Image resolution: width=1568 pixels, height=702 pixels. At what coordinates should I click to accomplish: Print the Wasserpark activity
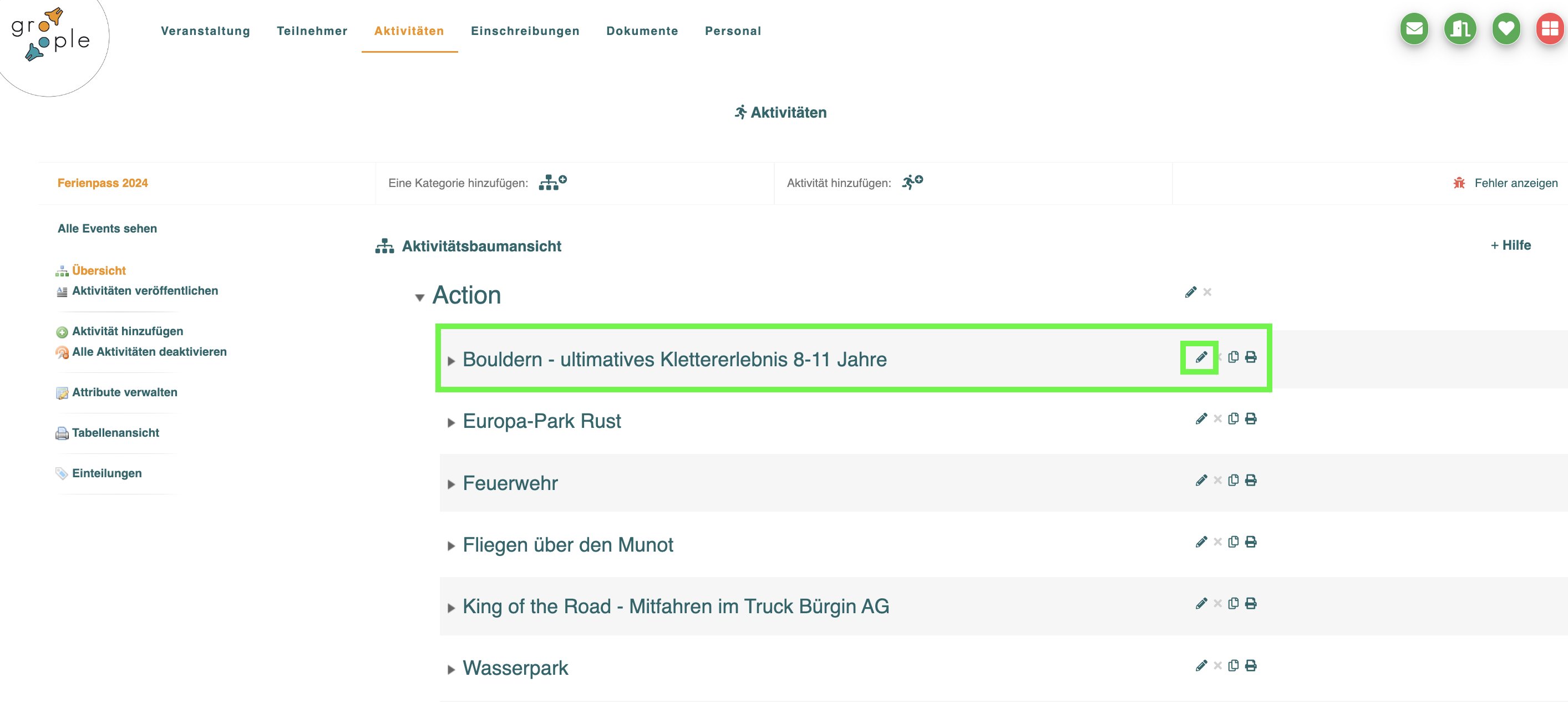[1251, 665]
